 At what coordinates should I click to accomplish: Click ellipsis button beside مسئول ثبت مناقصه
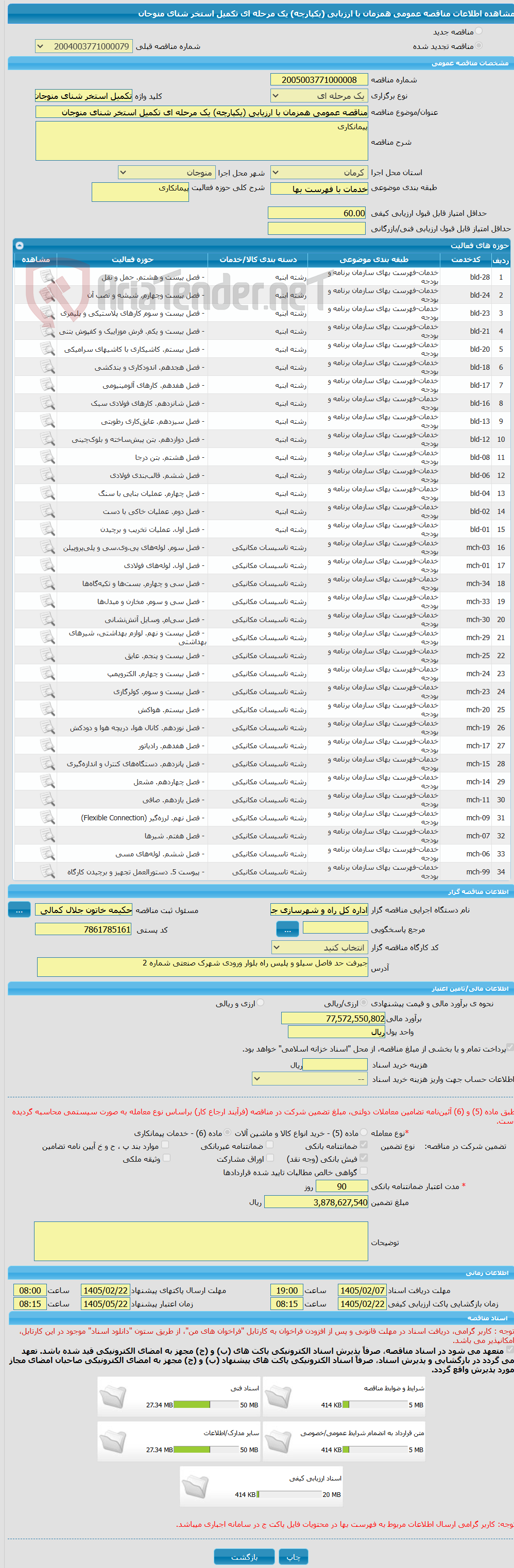(19, 910)
